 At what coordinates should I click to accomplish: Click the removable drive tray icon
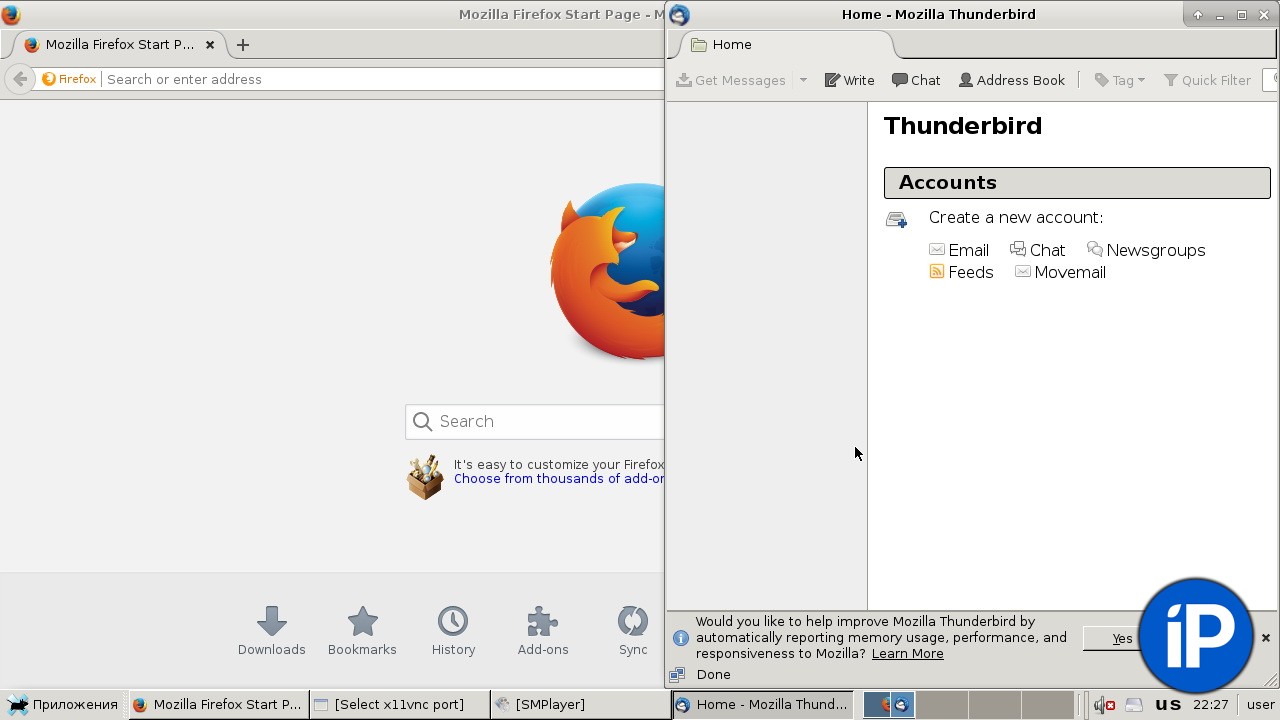coord(1134,705)
